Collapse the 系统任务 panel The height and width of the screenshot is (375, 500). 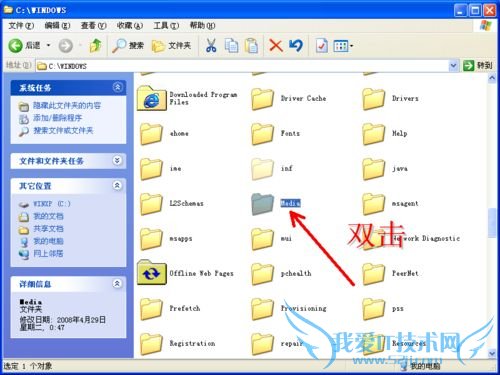tap(117, 87)
